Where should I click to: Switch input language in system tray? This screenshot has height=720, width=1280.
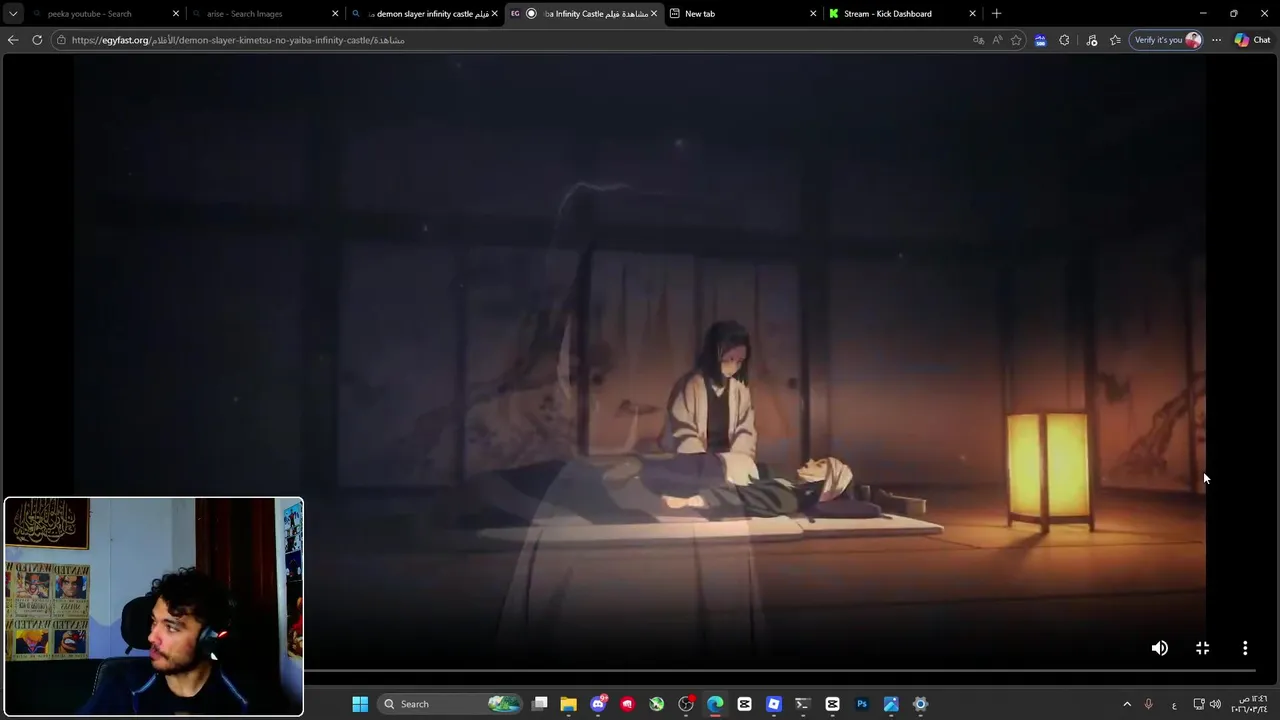1174,704
